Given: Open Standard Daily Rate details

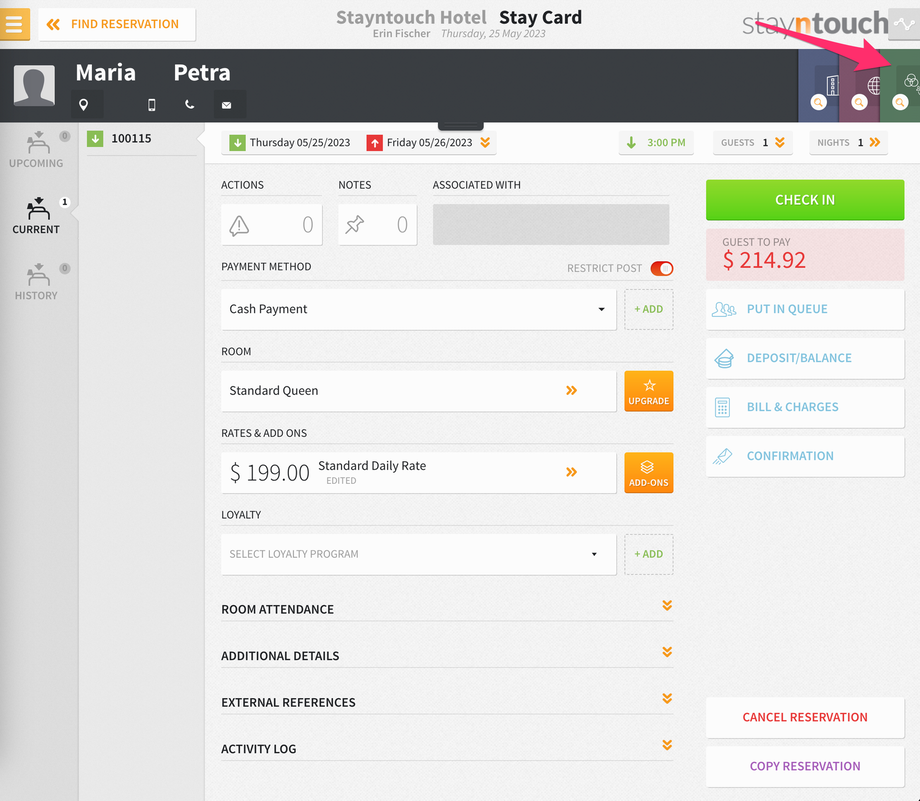Looking at the screenshot, I should coord(418,472).
